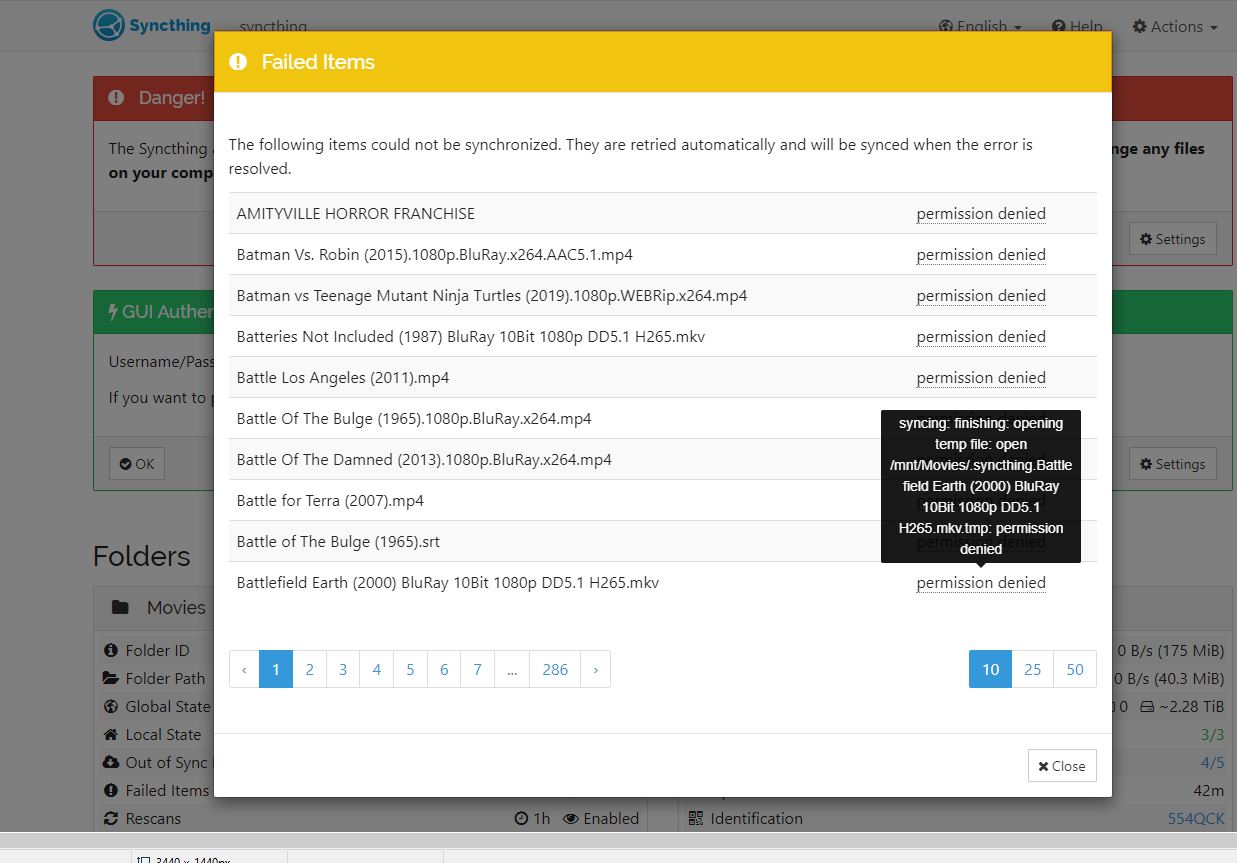The height and width of the screenshot is (863, 1237).
Task: Go to page 2 of failed items
Action: (310, 669)
